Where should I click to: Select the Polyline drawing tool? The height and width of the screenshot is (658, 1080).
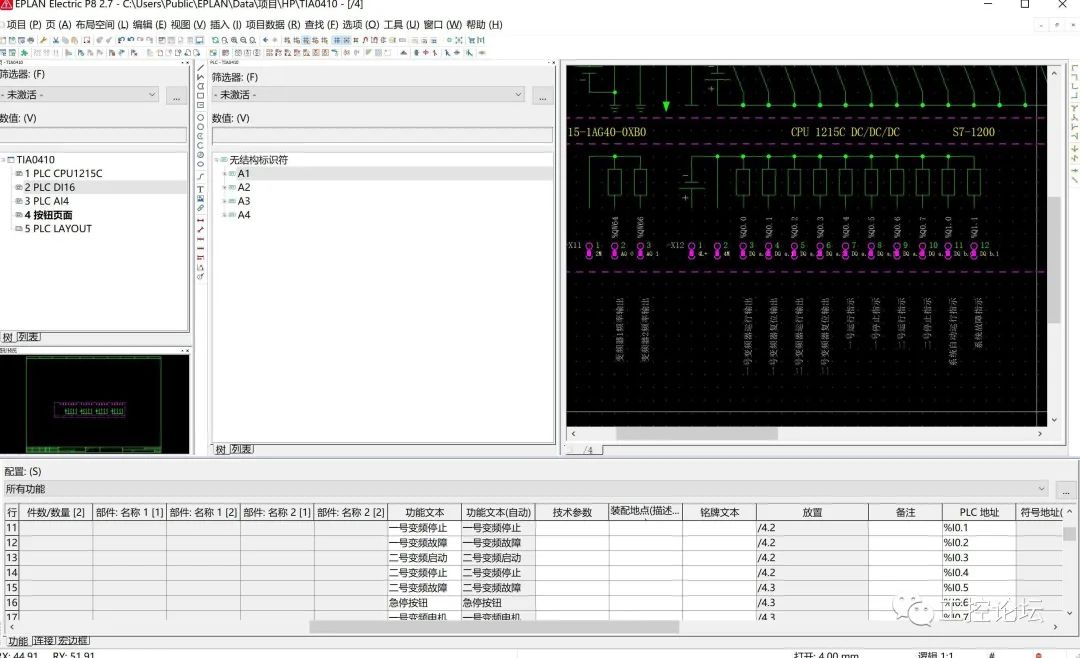click(x=200, y=76)
